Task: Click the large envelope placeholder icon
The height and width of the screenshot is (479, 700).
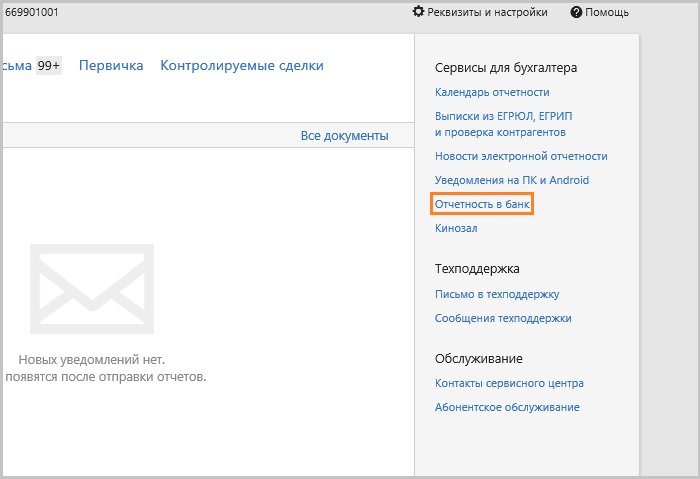Action: (x=92, y=289)
